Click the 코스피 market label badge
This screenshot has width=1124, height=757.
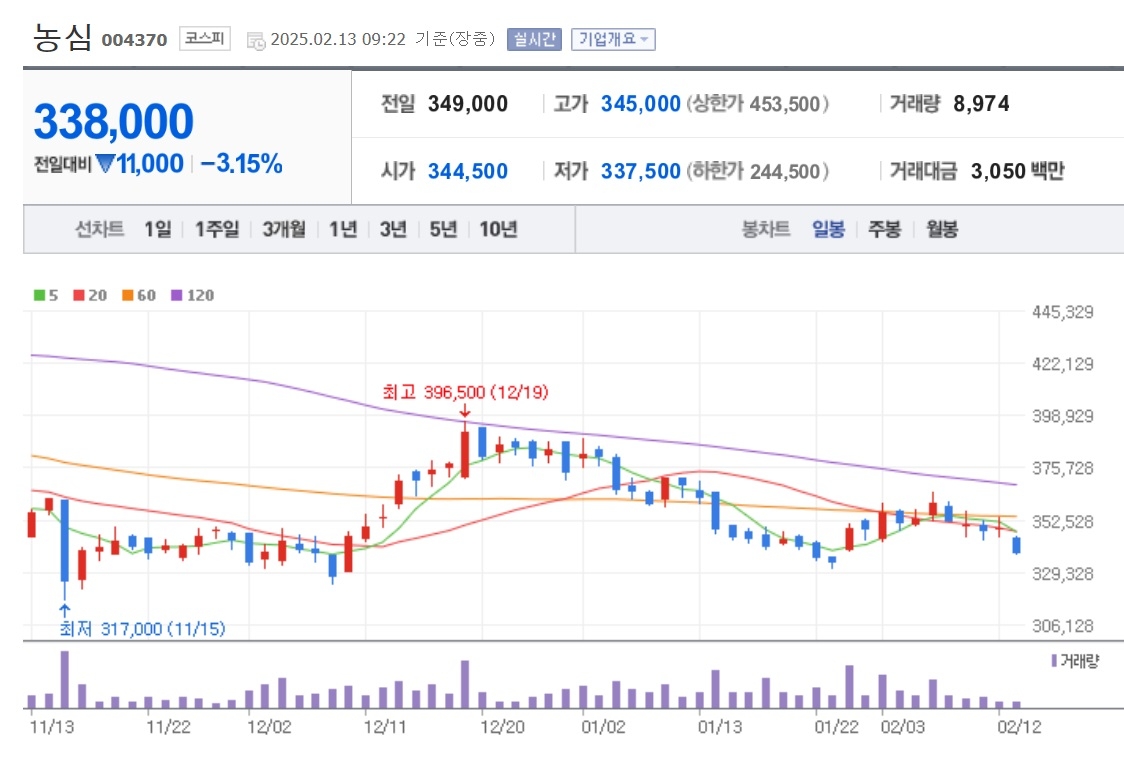(x=205, y=39)
